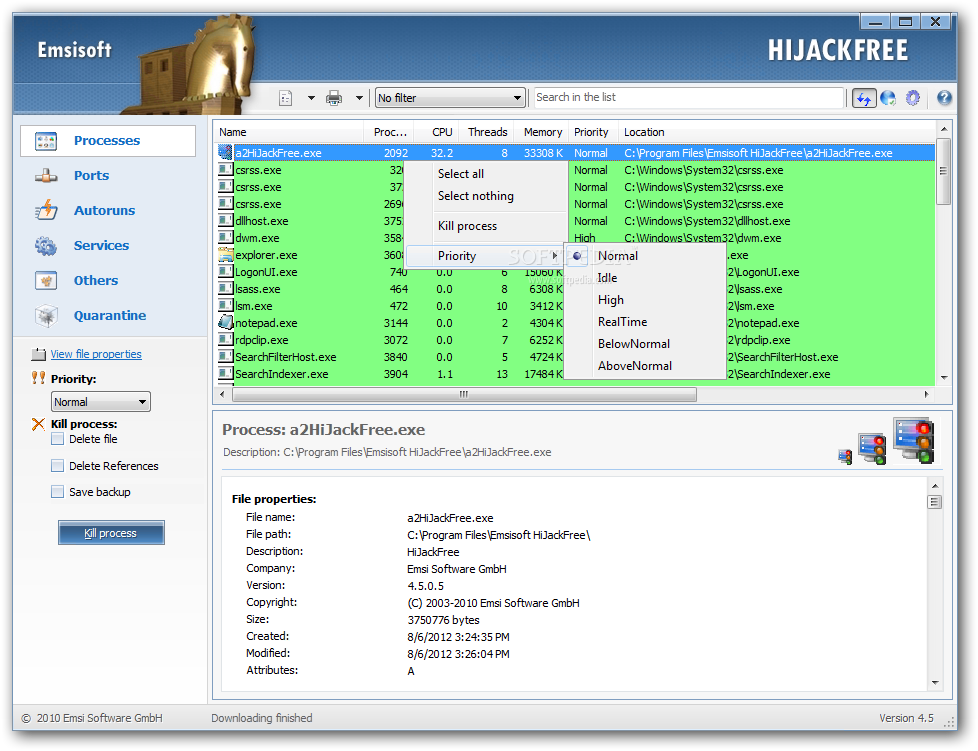This screenshot has width=978, height=751.
Task: Open the Priority submenu entry
Action: point(485,256)
